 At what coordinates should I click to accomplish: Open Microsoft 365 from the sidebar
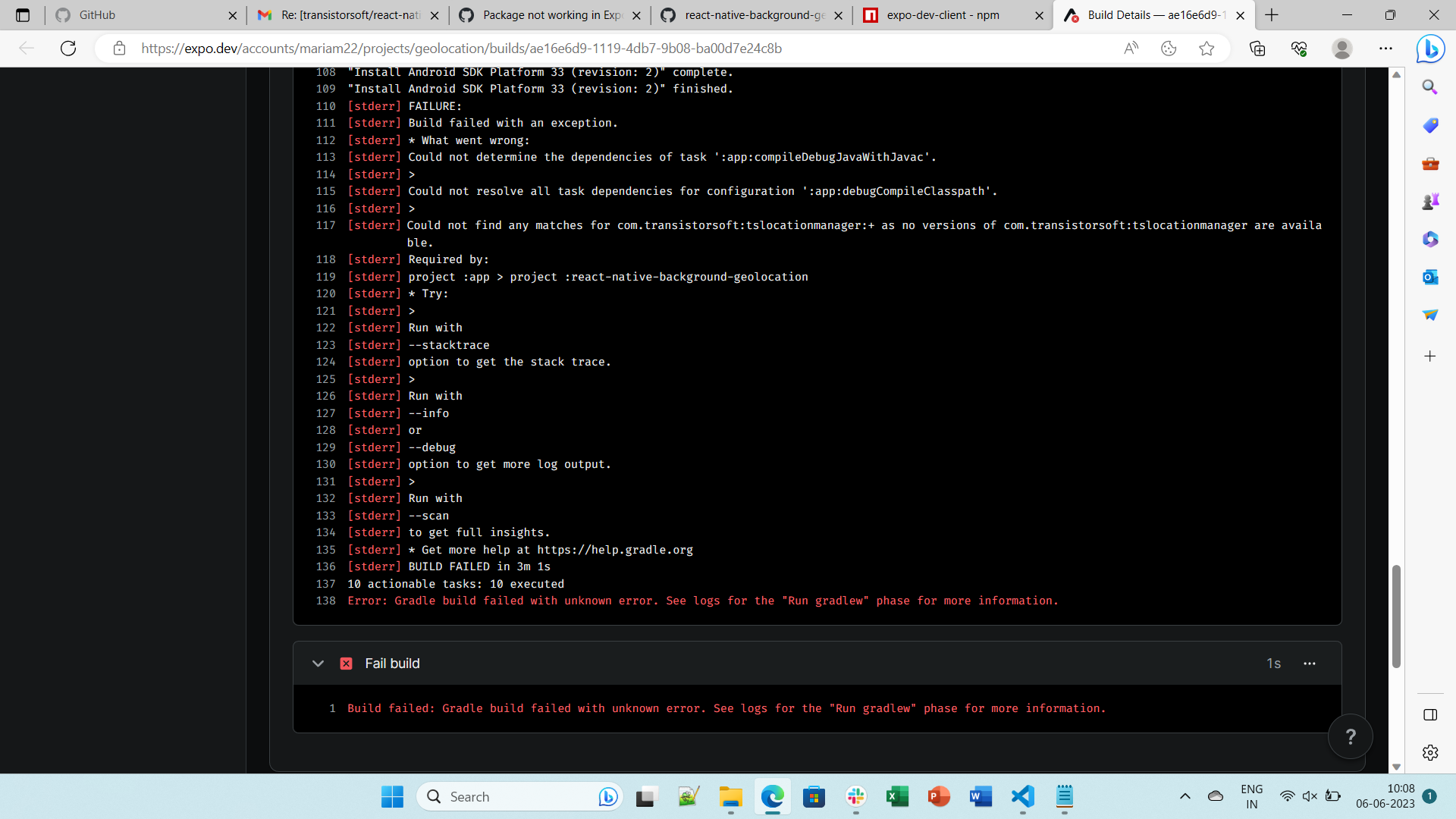coord(1430,239)
